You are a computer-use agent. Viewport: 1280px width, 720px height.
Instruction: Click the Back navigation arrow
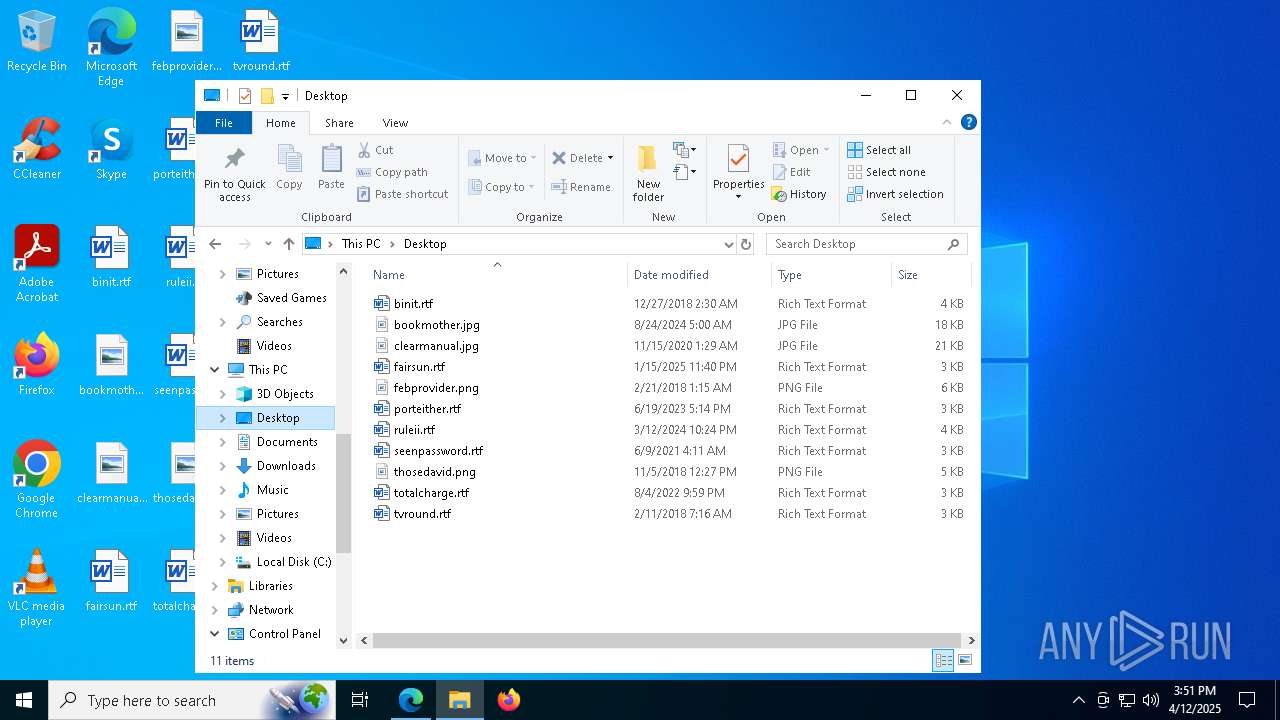pos(215,244)
